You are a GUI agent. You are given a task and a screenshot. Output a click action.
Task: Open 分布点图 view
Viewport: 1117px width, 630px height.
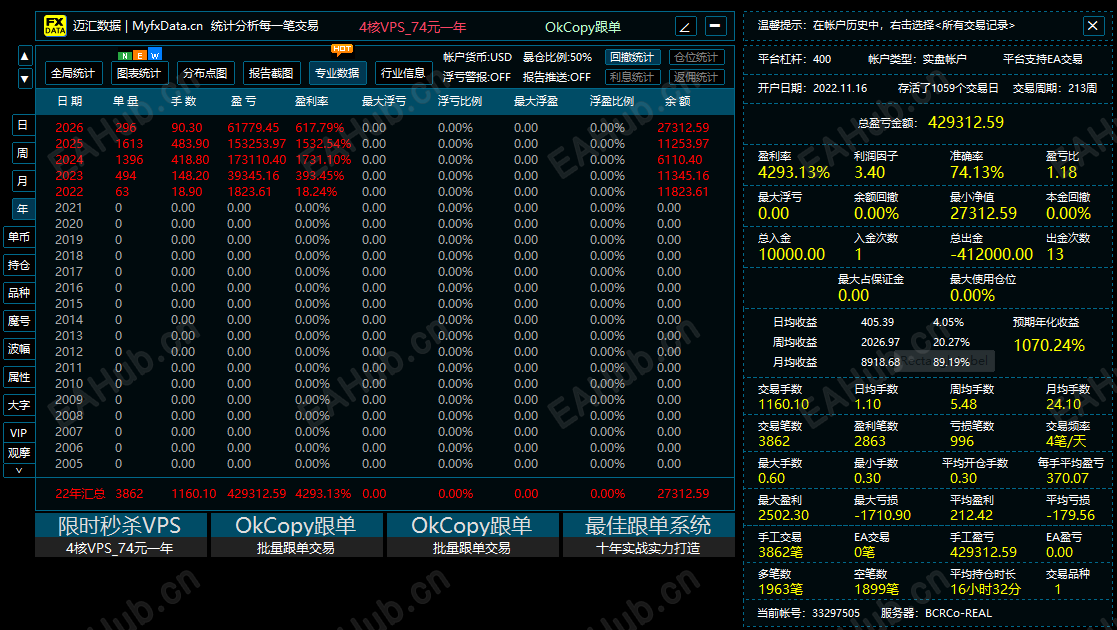point(205,73)
